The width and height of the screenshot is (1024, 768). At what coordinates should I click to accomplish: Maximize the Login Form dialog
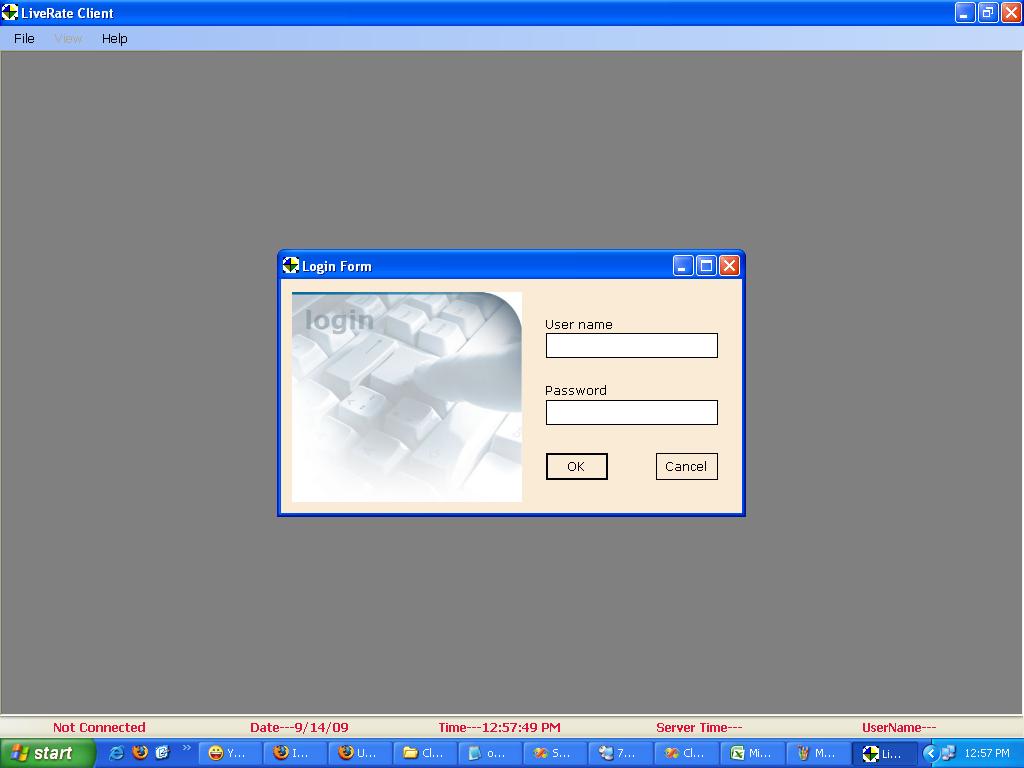point(707,266)
